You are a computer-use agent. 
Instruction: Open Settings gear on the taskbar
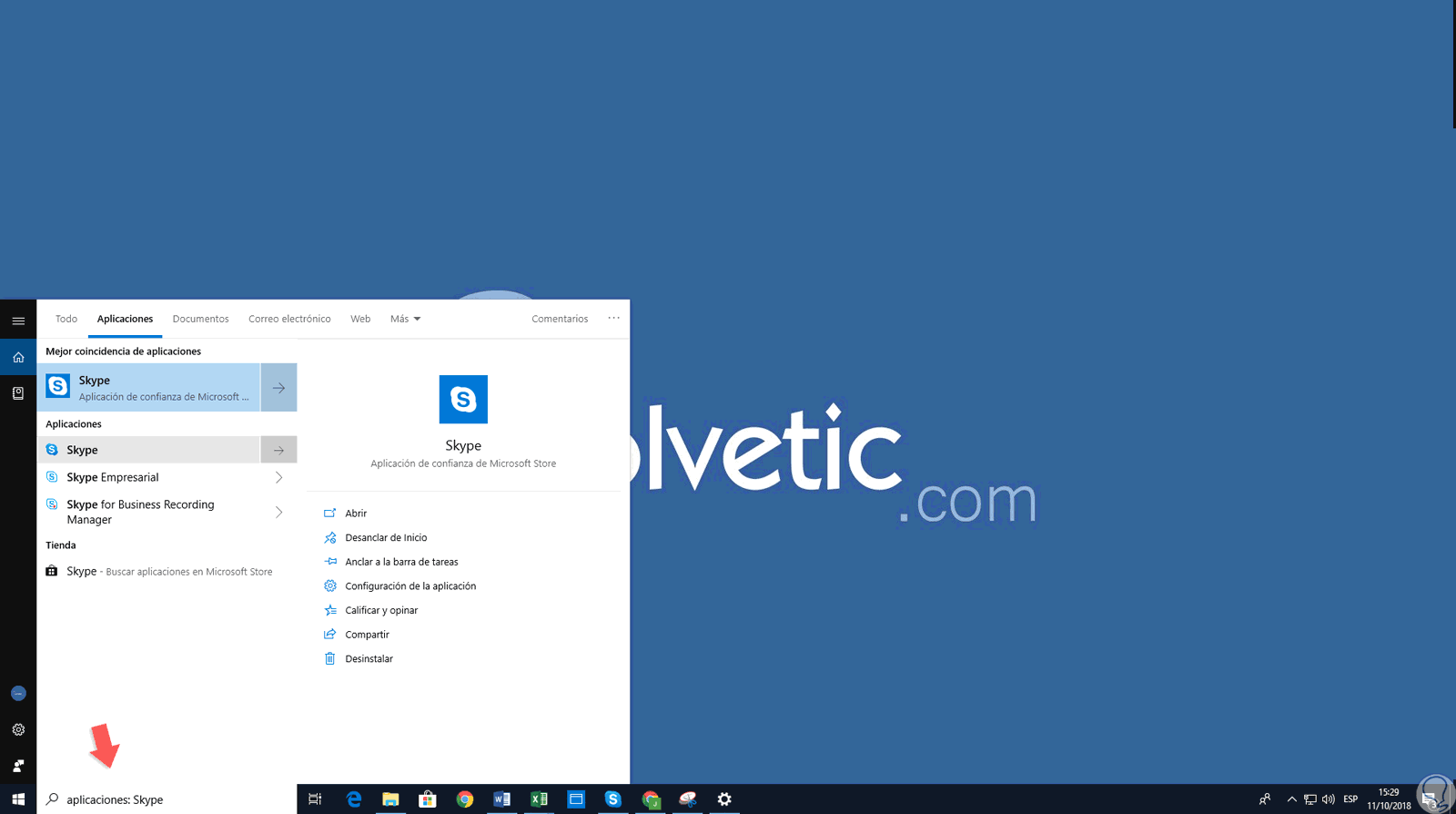pos(724,799)
